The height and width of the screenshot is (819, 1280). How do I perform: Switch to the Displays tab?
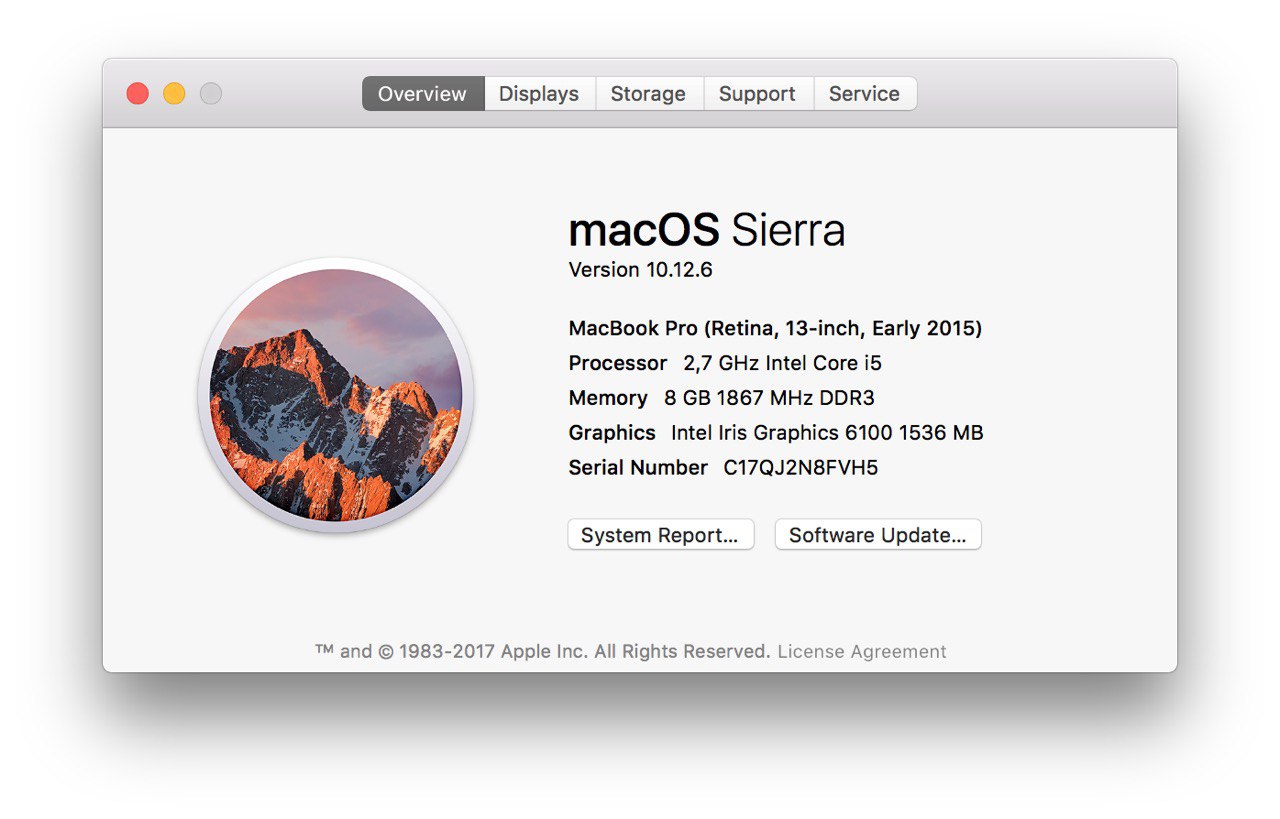[x=539, y=94]
